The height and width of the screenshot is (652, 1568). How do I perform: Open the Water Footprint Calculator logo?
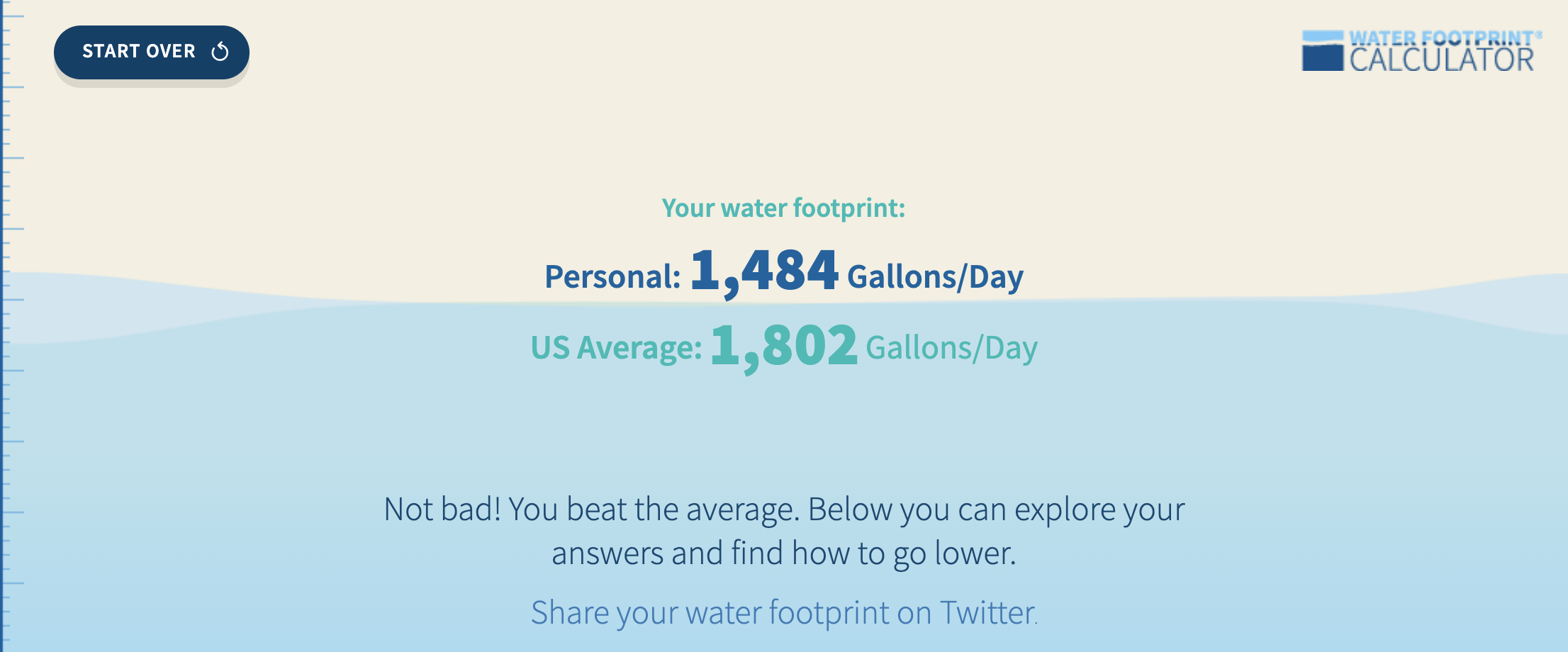pos(1422,50)
